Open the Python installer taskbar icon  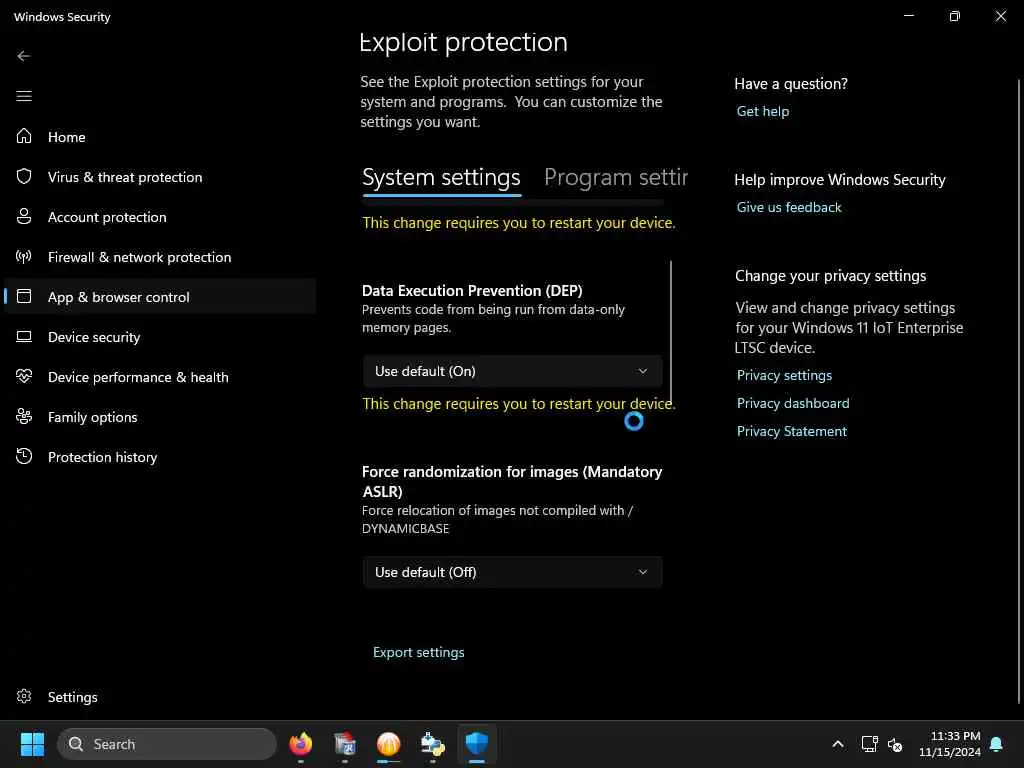coord(432,744)
